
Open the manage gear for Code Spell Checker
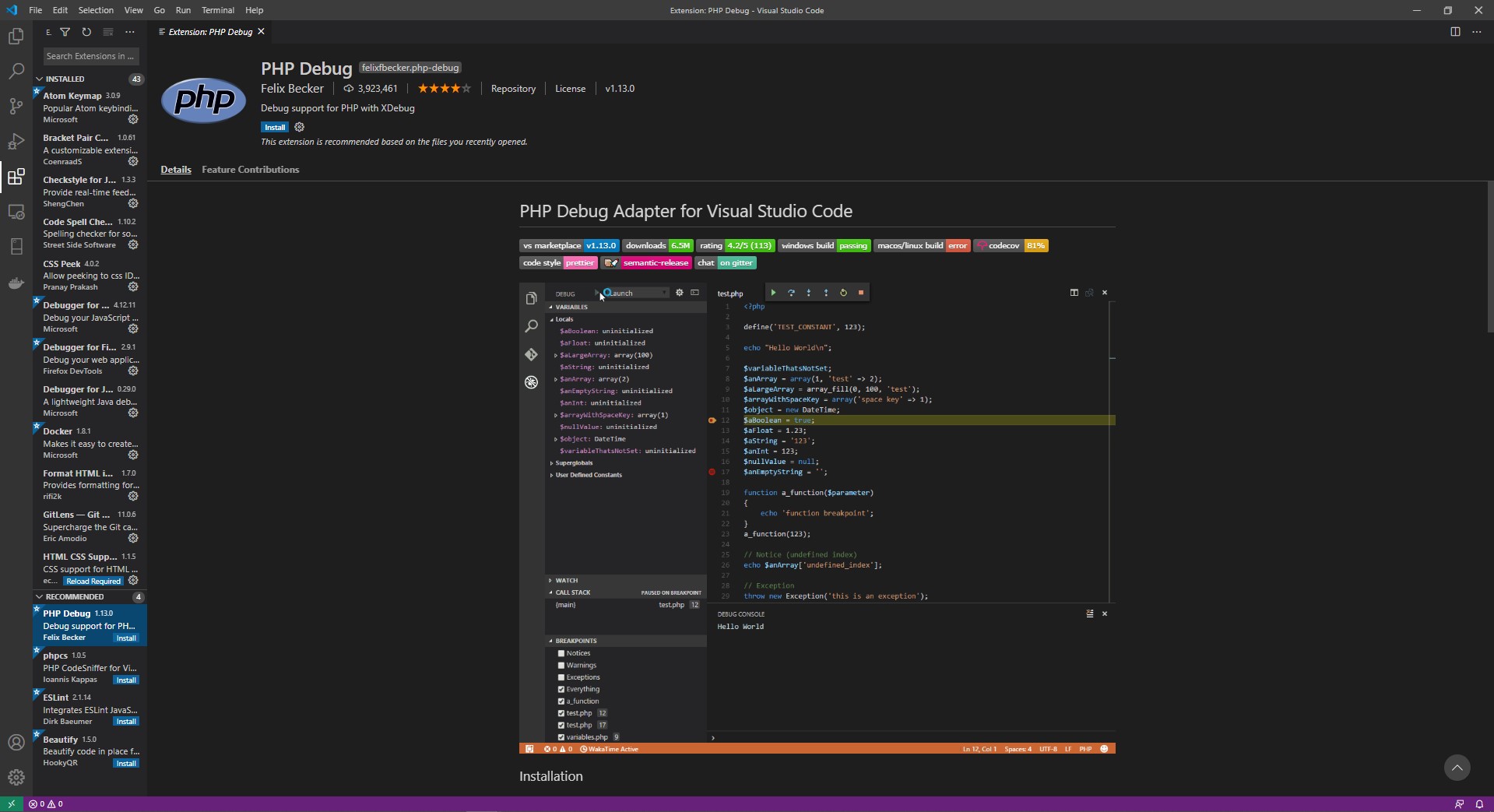(133, 245)
